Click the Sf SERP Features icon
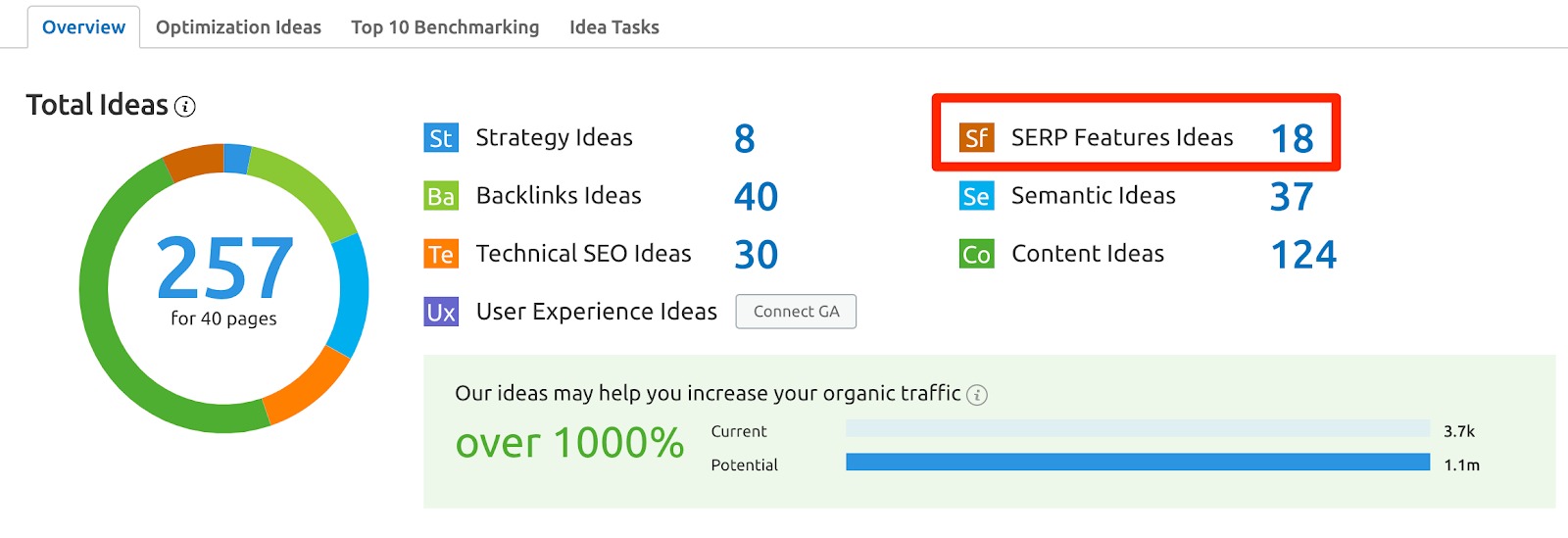The image size is (1568, 538). click(976, 138)
